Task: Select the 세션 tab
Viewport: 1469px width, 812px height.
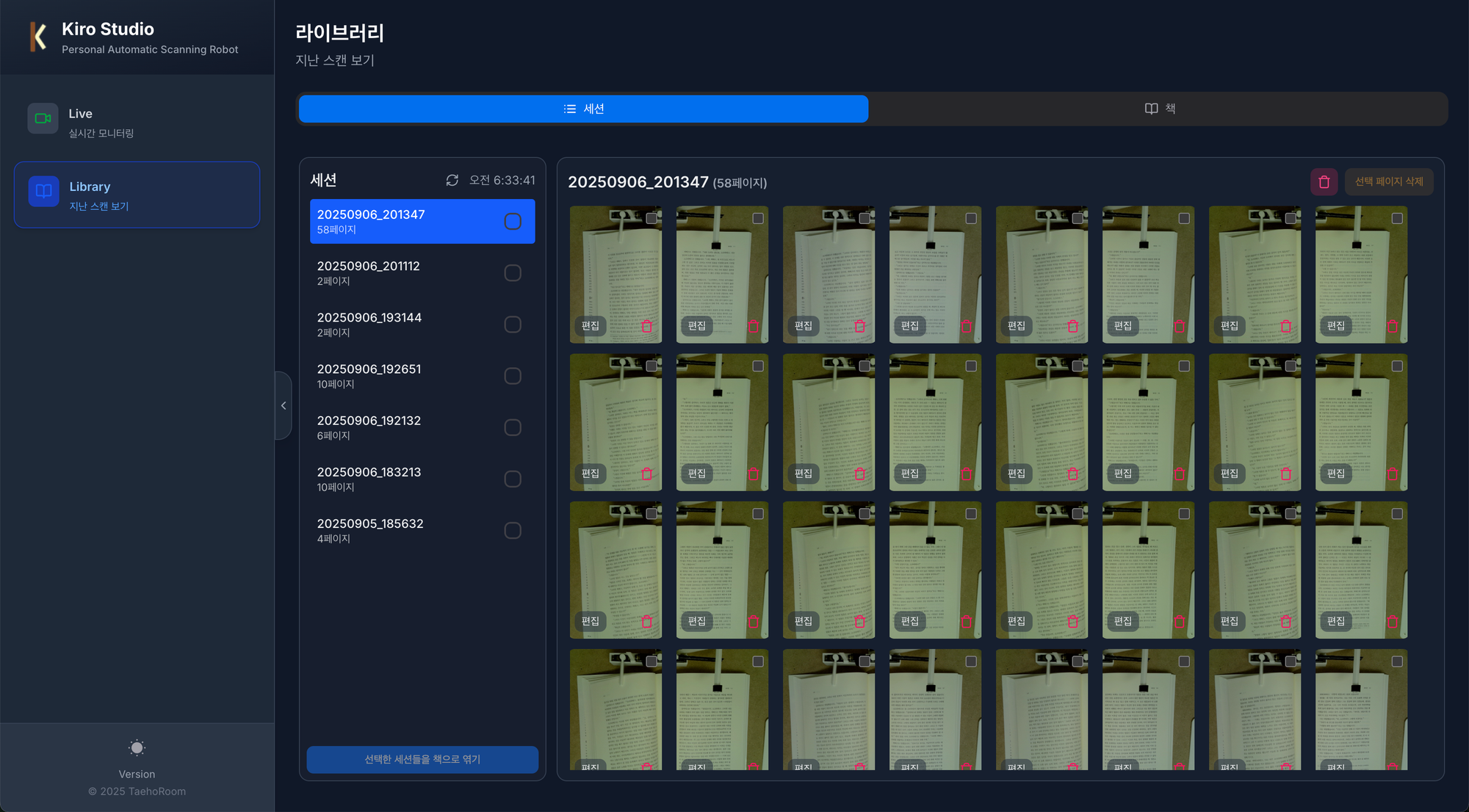Action: 583,109
